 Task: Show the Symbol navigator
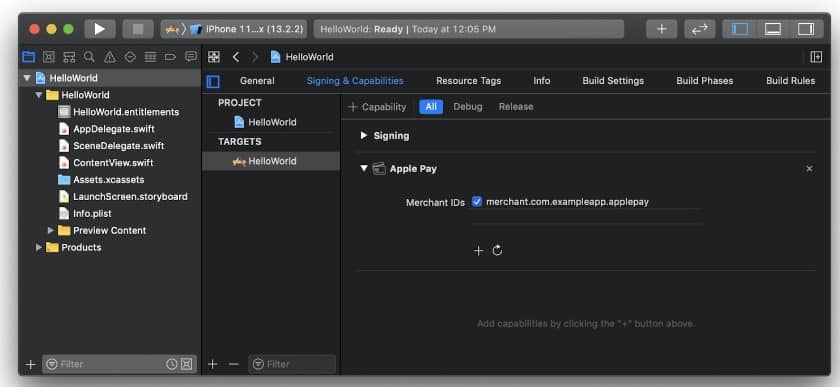pos(69,57)
